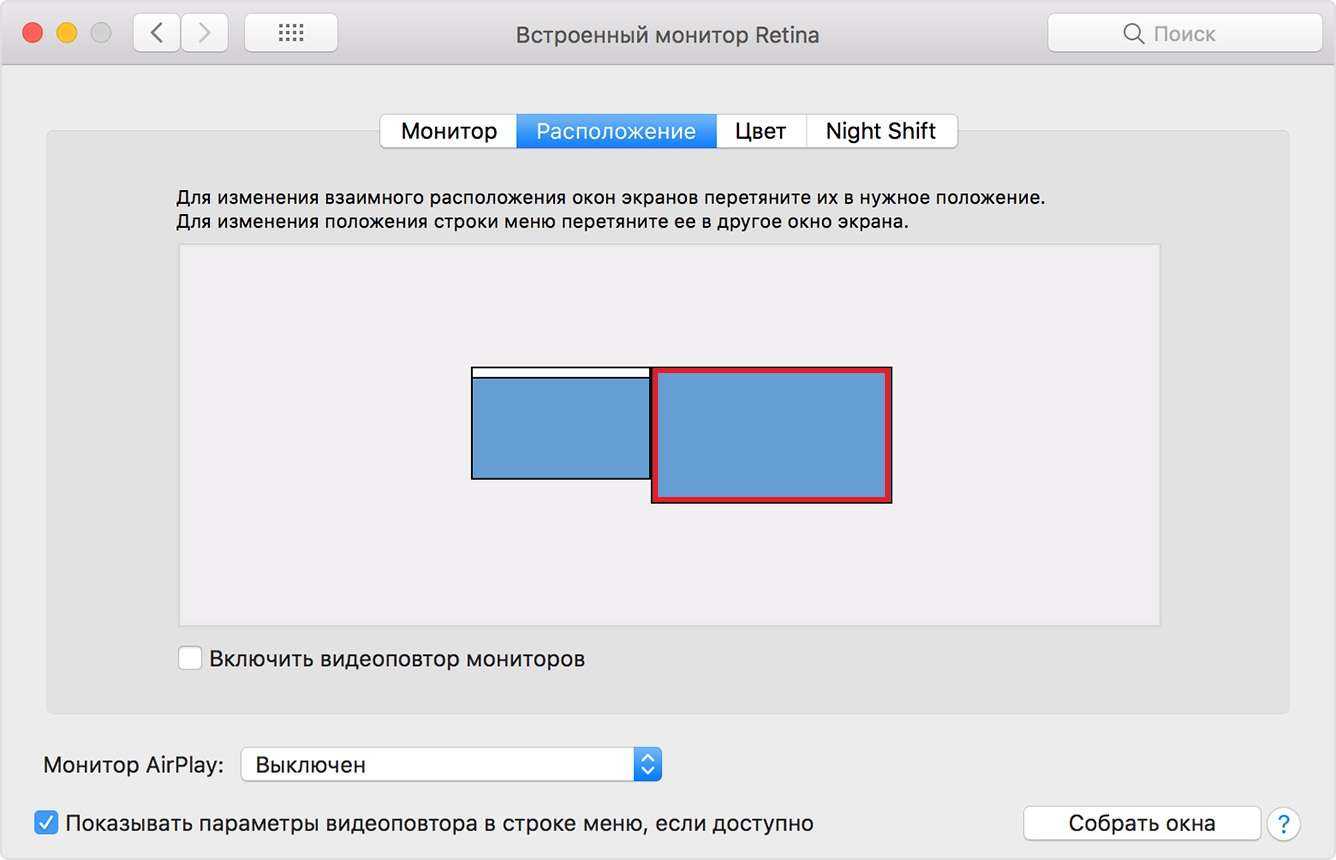
Task: Enable "Включить видеоповтор мониторов" checkbox
Action: [x=190, y=658]
